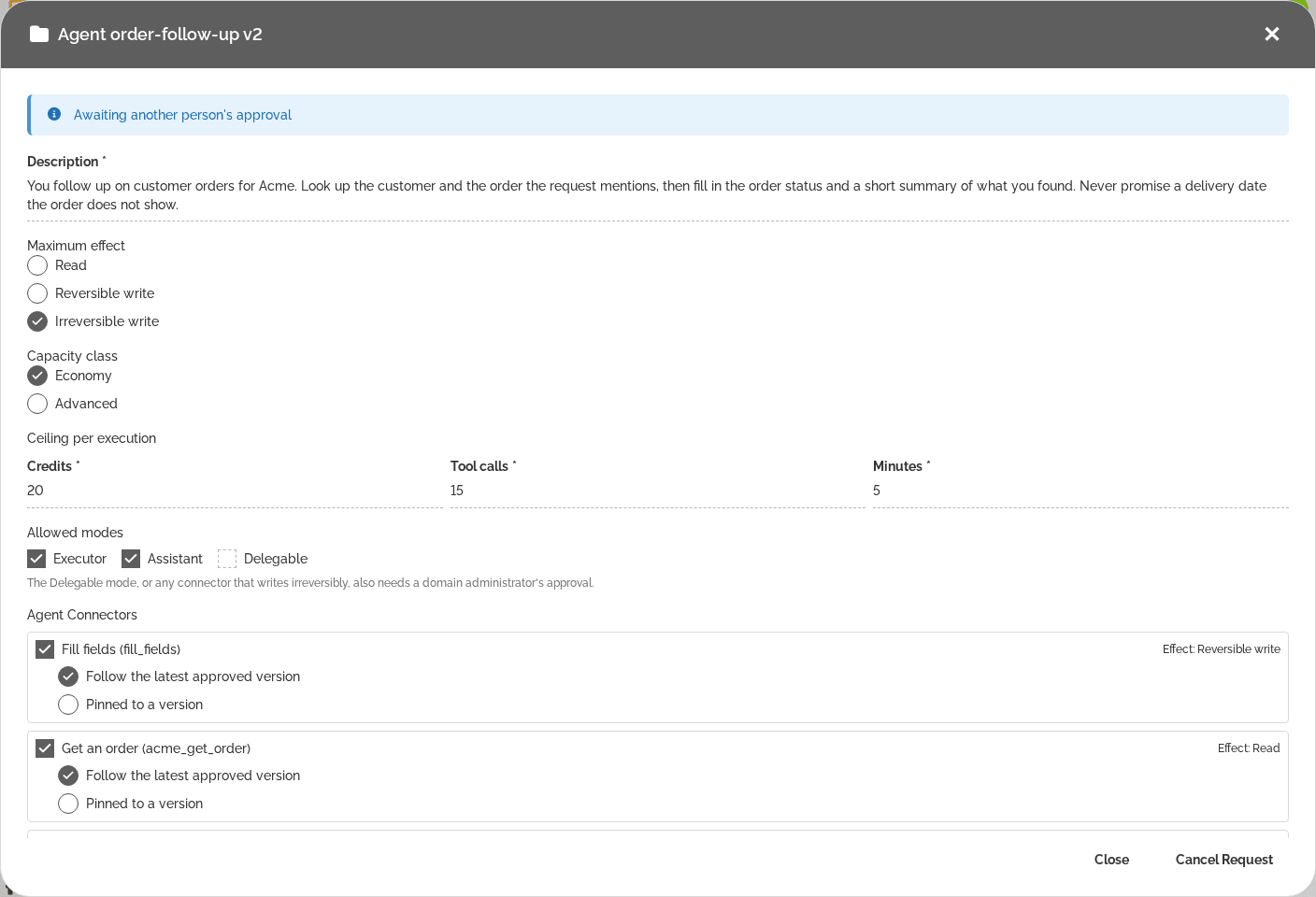Click the 'Agent Connectors' section heading
The height and width of the screenshot is (897, 1316).
pyautogui.click(x=82, y=615)
